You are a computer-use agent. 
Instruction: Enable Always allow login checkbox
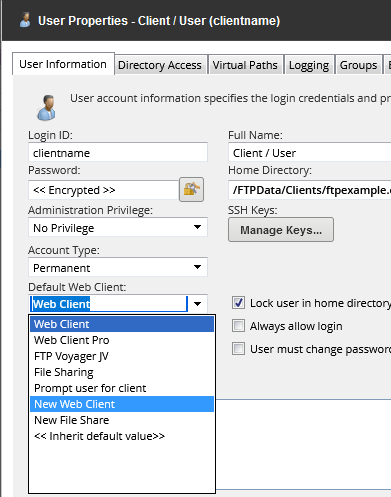238,326
